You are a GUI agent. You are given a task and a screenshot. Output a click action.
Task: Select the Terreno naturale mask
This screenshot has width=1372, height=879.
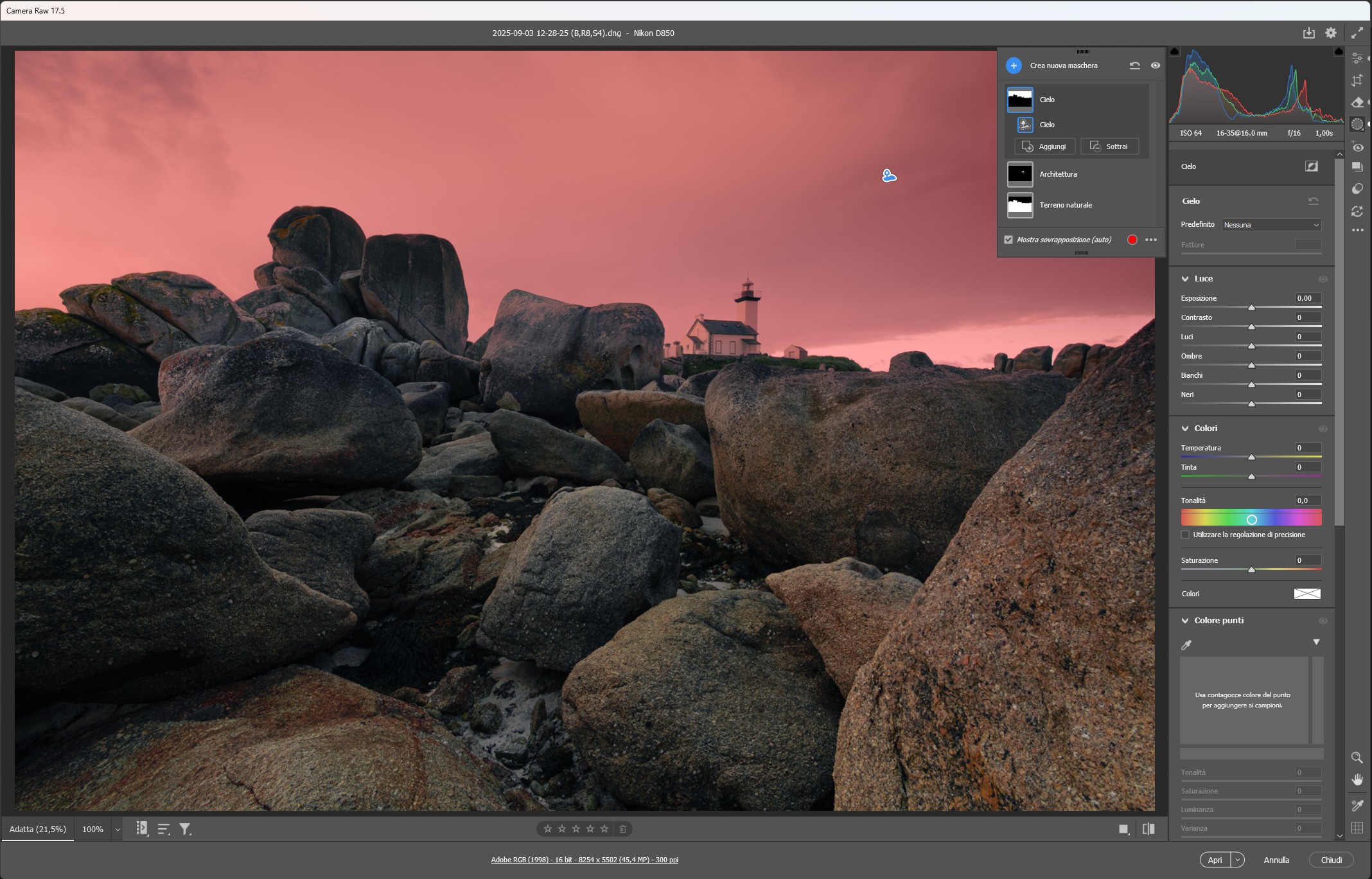[1077, 205]
